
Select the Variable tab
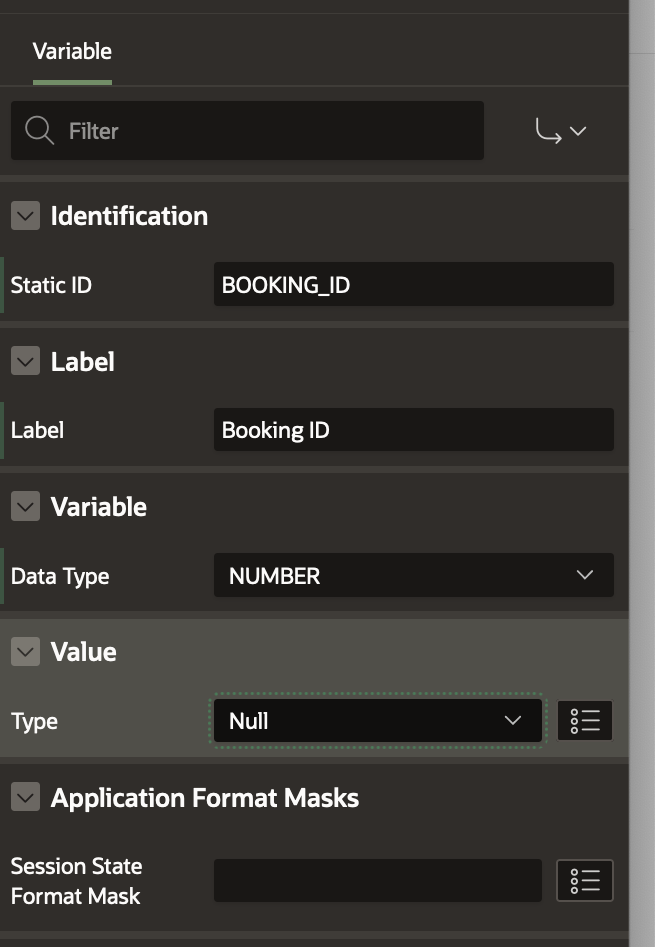pos(72,52)
